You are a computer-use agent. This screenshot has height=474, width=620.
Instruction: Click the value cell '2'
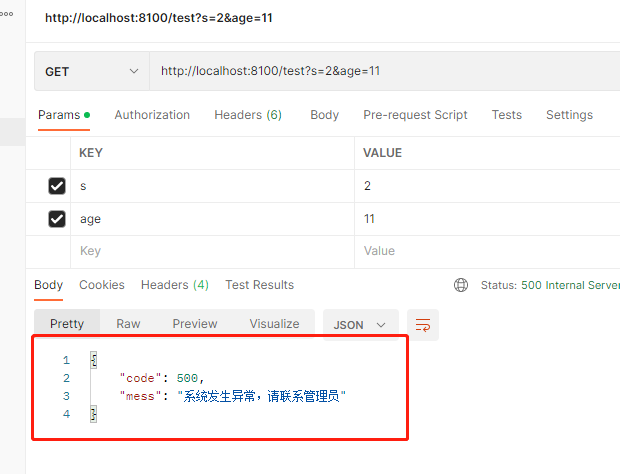tap(487, 186)
